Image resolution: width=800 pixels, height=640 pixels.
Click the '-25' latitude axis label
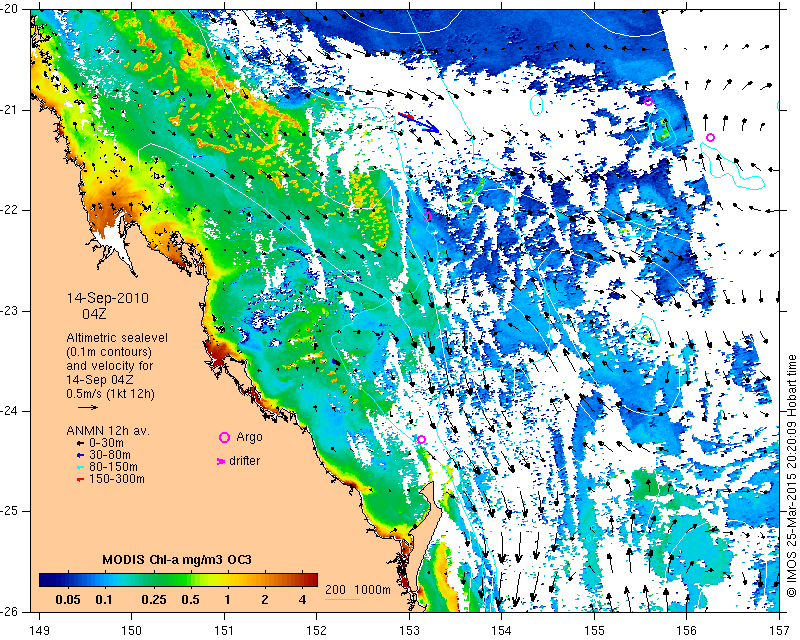pyautogui.click(x=9, y=511)
